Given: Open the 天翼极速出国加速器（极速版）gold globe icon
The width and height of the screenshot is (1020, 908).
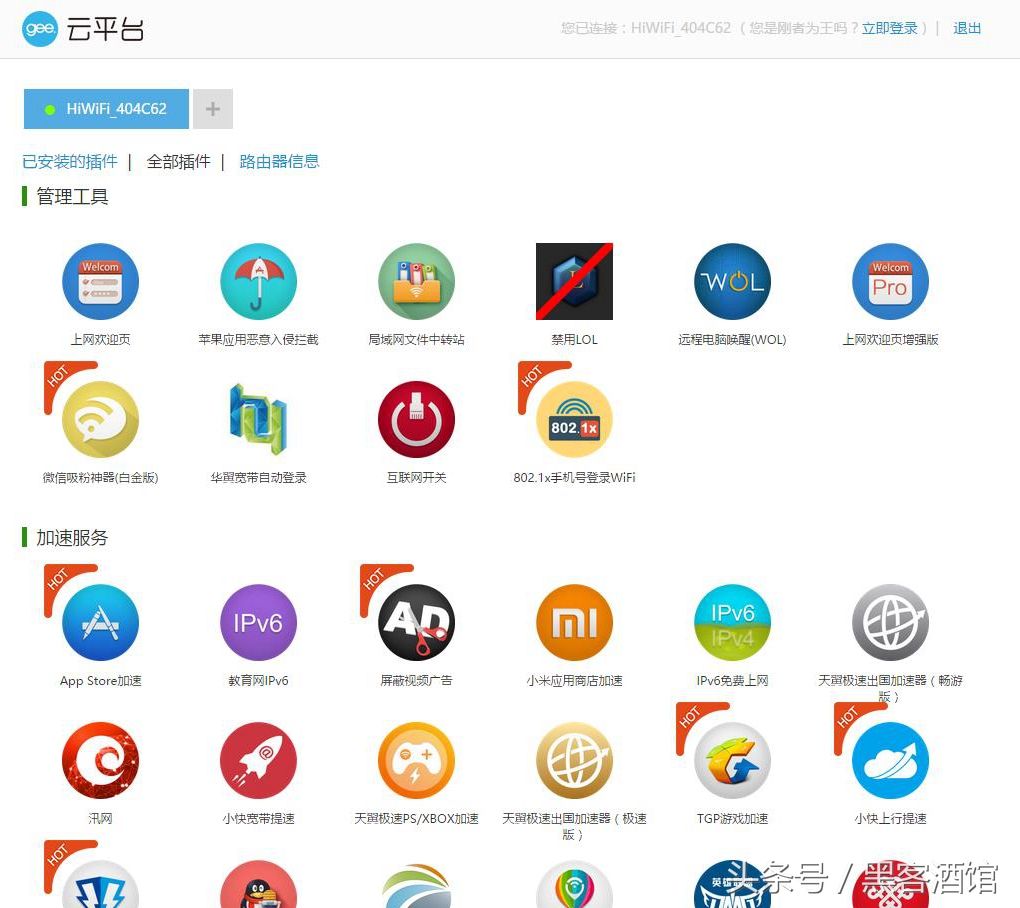Looking at the screenshot, I should click(x=574, y=760).
